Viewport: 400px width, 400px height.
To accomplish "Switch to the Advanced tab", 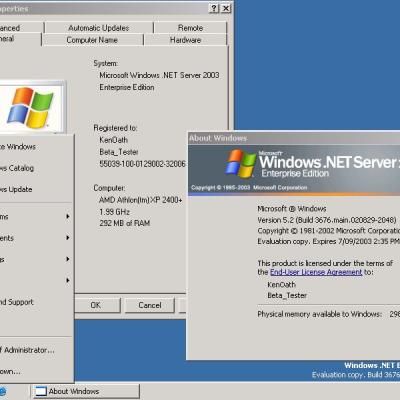I will pos(21,28).
